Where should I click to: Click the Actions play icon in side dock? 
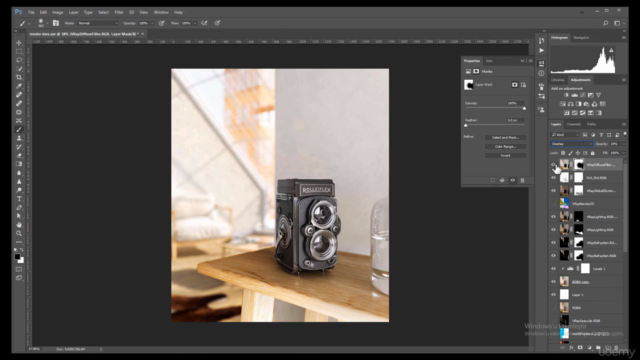point(541,51)
